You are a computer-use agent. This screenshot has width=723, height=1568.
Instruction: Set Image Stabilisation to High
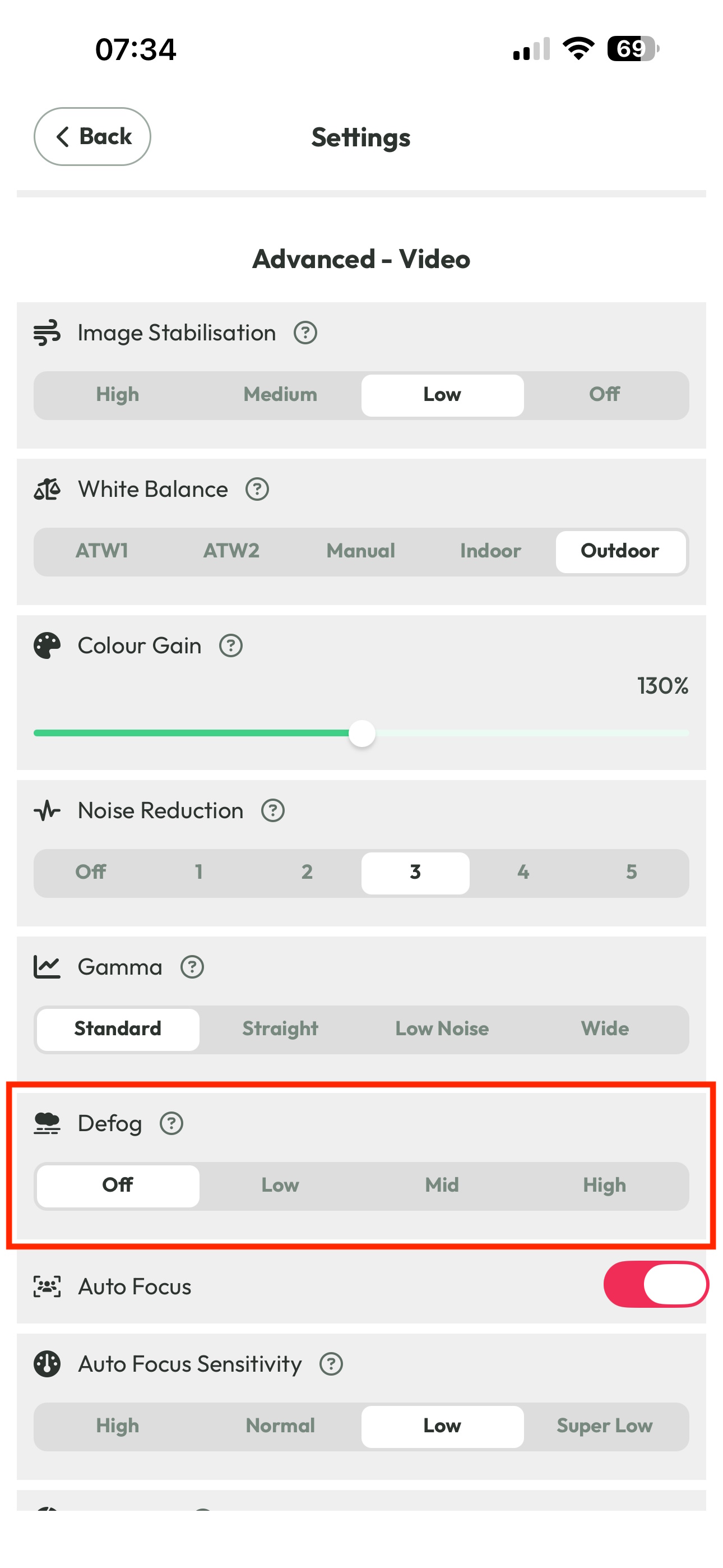[118, 395]
